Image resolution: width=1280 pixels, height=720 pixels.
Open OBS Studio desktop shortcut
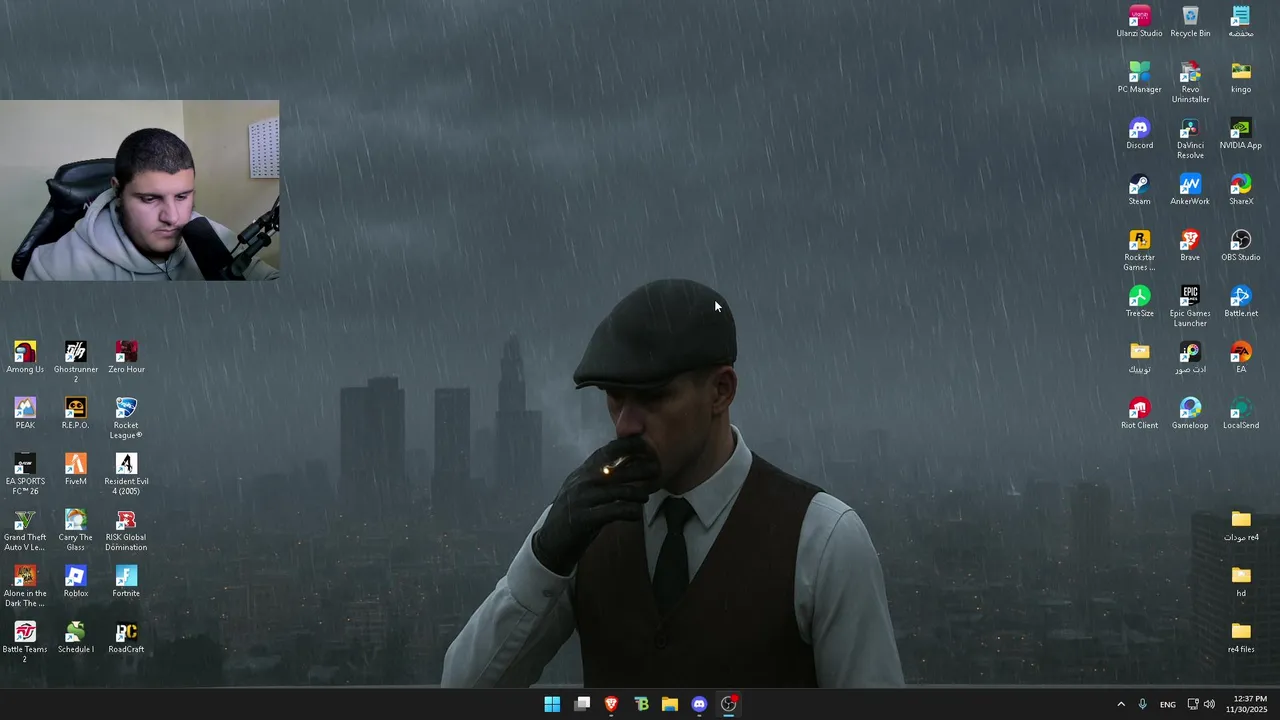pyautogui.click(x=1241, y=245)
